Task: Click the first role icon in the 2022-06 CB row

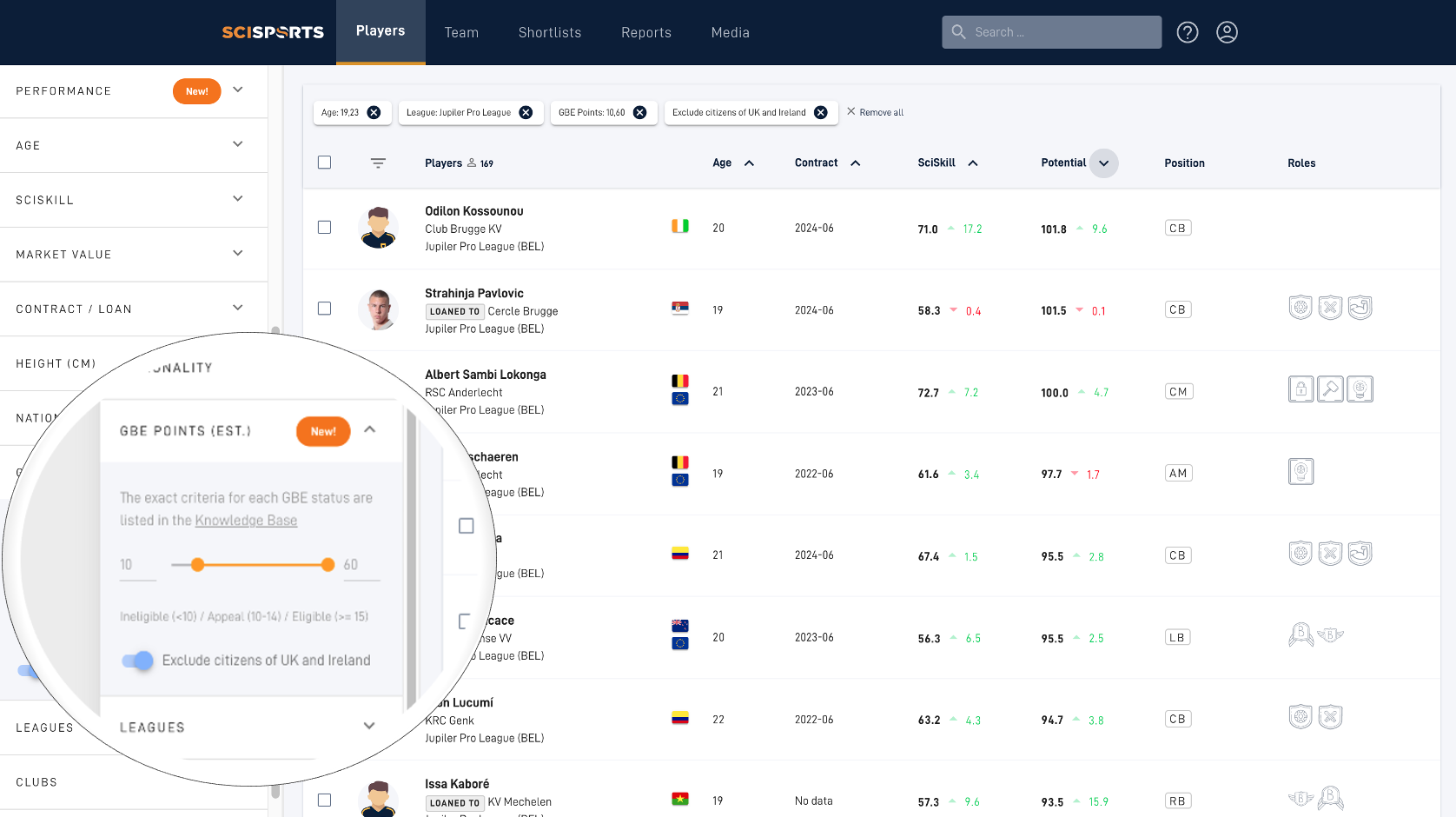Action: click(x=1300, y=717)
